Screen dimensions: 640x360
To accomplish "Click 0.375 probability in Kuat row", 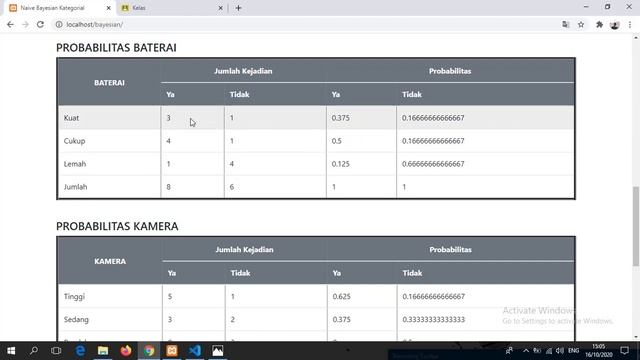I will [x=340, y=118].
